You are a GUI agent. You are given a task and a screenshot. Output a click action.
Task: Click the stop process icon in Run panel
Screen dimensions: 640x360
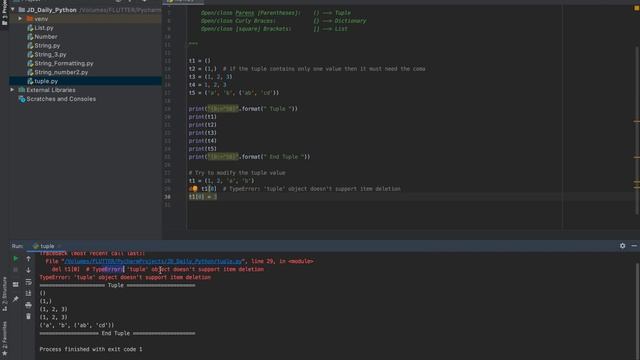pyautogui.click(x=16, y=270)
